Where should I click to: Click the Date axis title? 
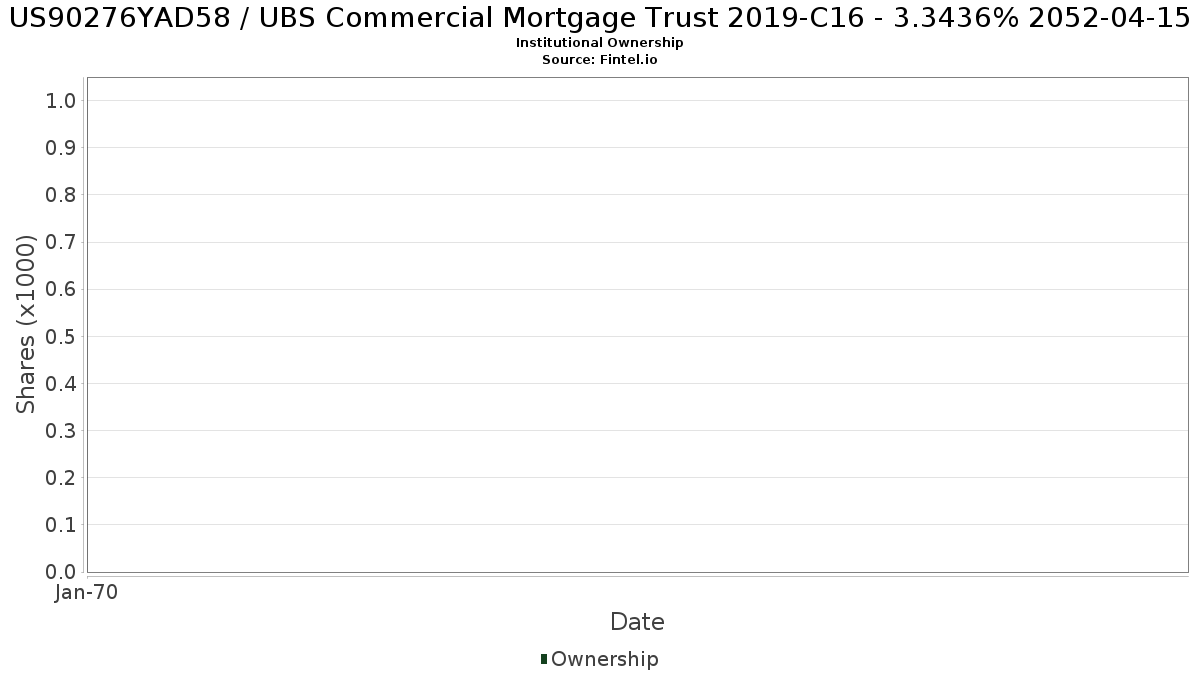click(637, 622)
